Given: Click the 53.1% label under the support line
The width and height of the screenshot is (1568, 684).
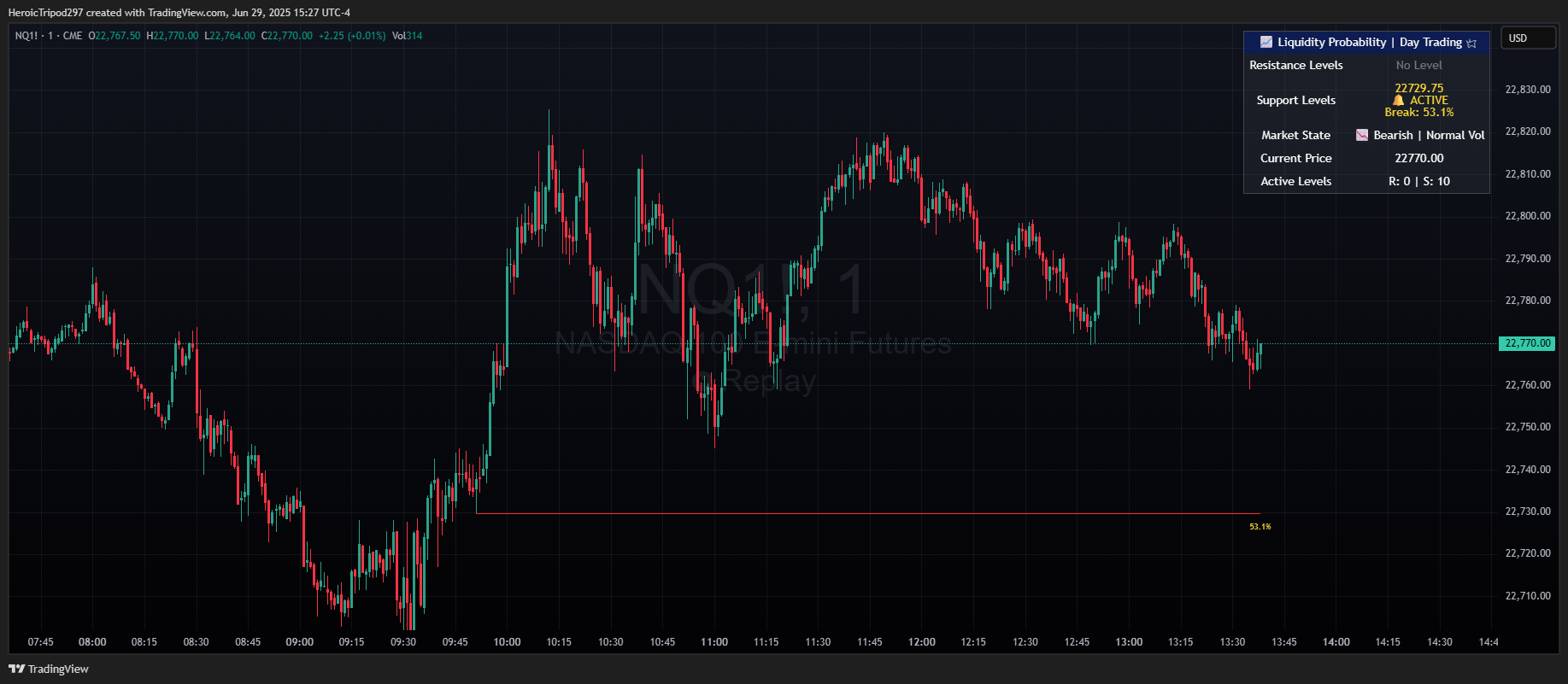Looking at the screenshot, I should coord(1260,527).
